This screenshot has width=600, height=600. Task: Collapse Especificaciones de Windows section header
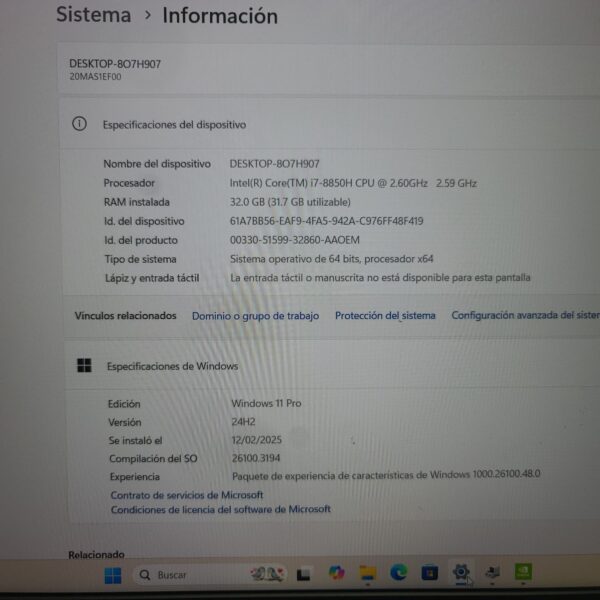pos(333,366)
